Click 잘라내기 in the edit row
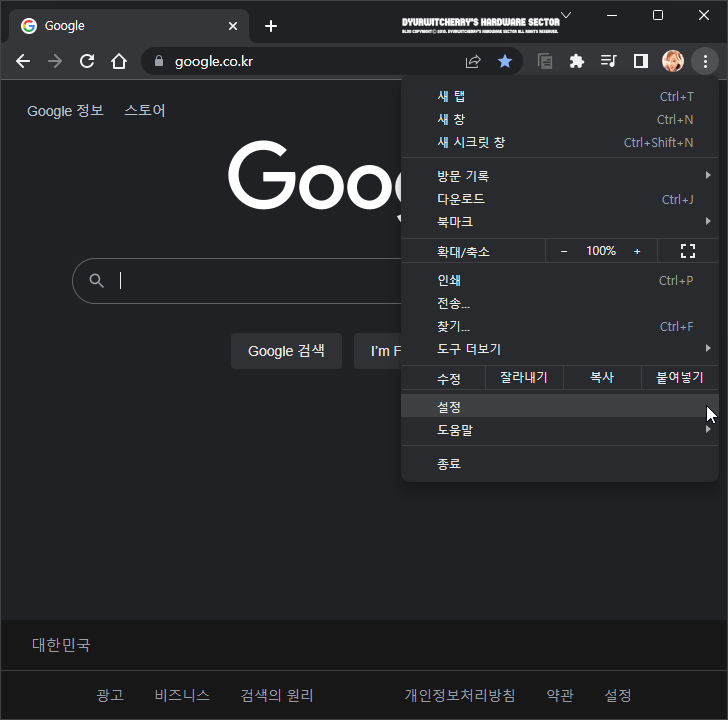Screen dimensions: 728x720 pos(524,377)
